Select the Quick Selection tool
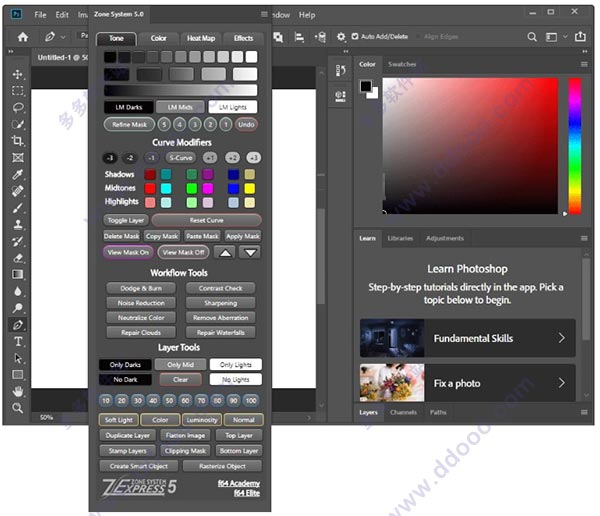 click(x=18, y=124)
